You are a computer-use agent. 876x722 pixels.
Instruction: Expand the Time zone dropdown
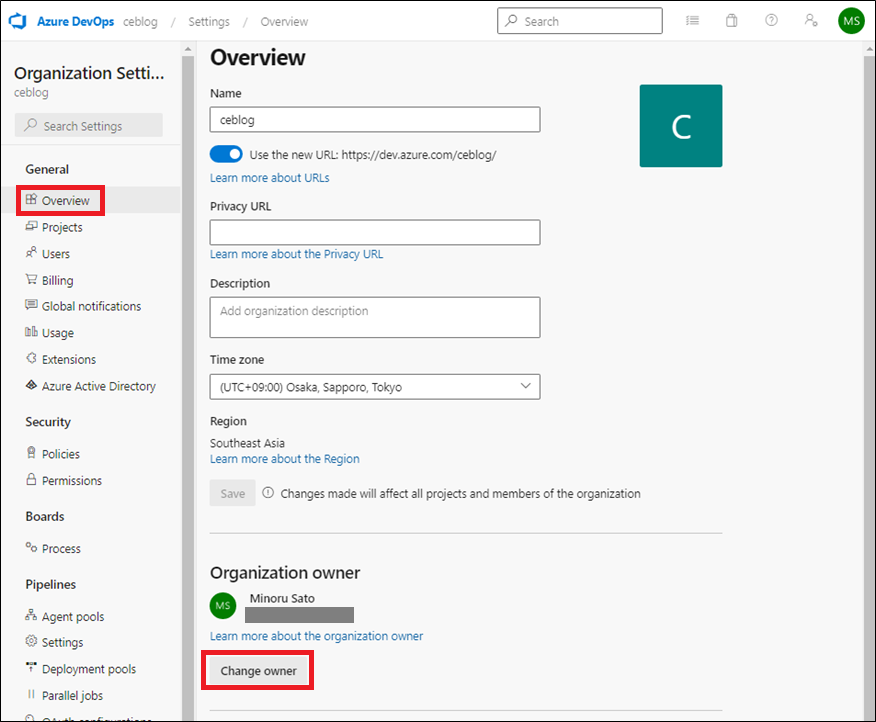tap(375, 387)
